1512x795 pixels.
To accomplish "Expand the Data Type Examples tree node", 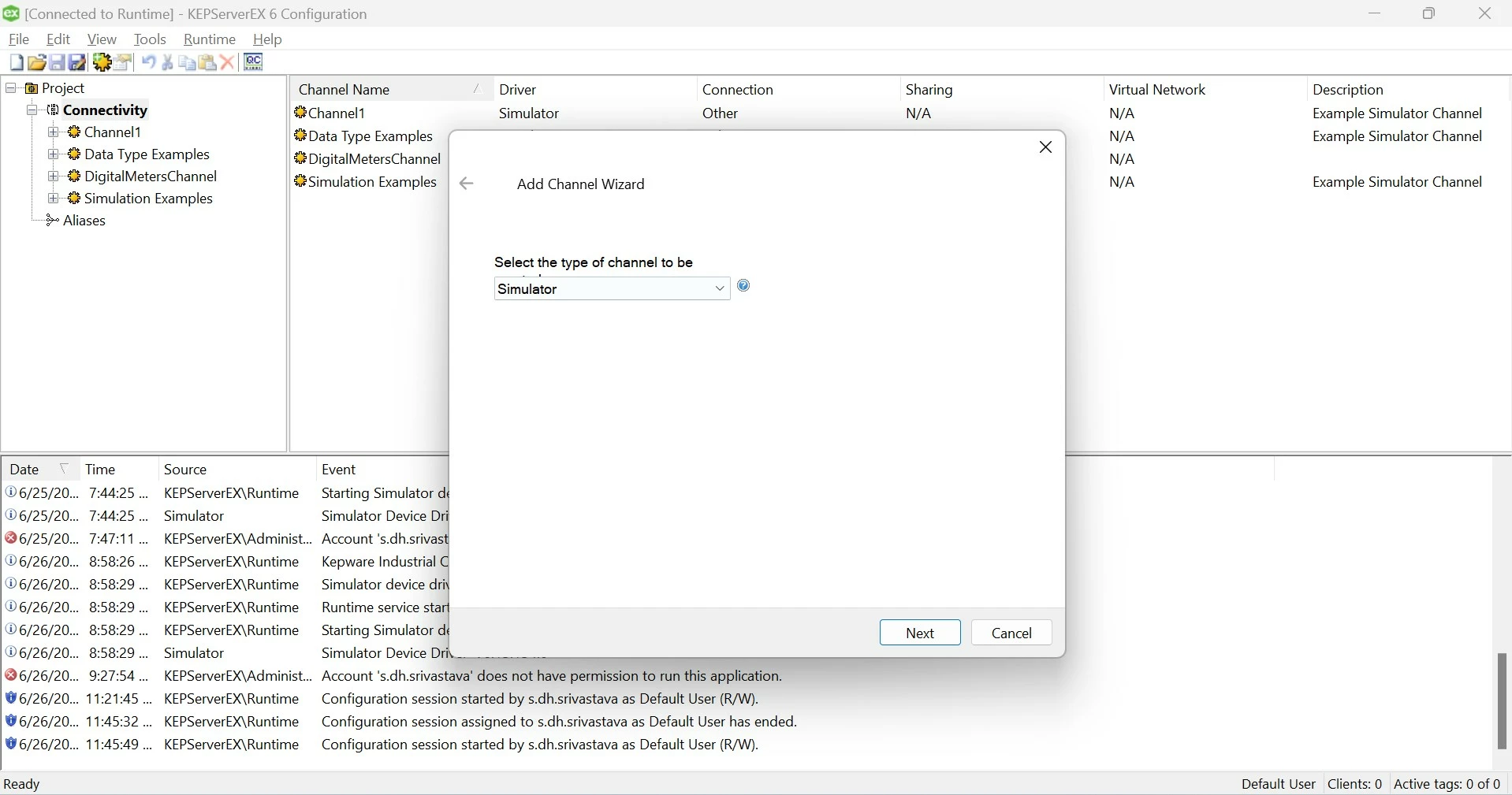I will pos(54,154).
